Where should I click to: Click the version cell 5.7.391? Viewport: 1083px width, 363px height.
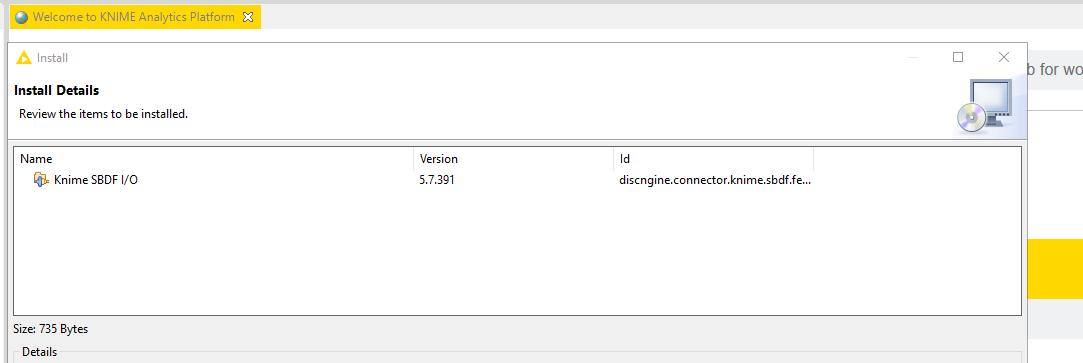(x=437, y=180)
